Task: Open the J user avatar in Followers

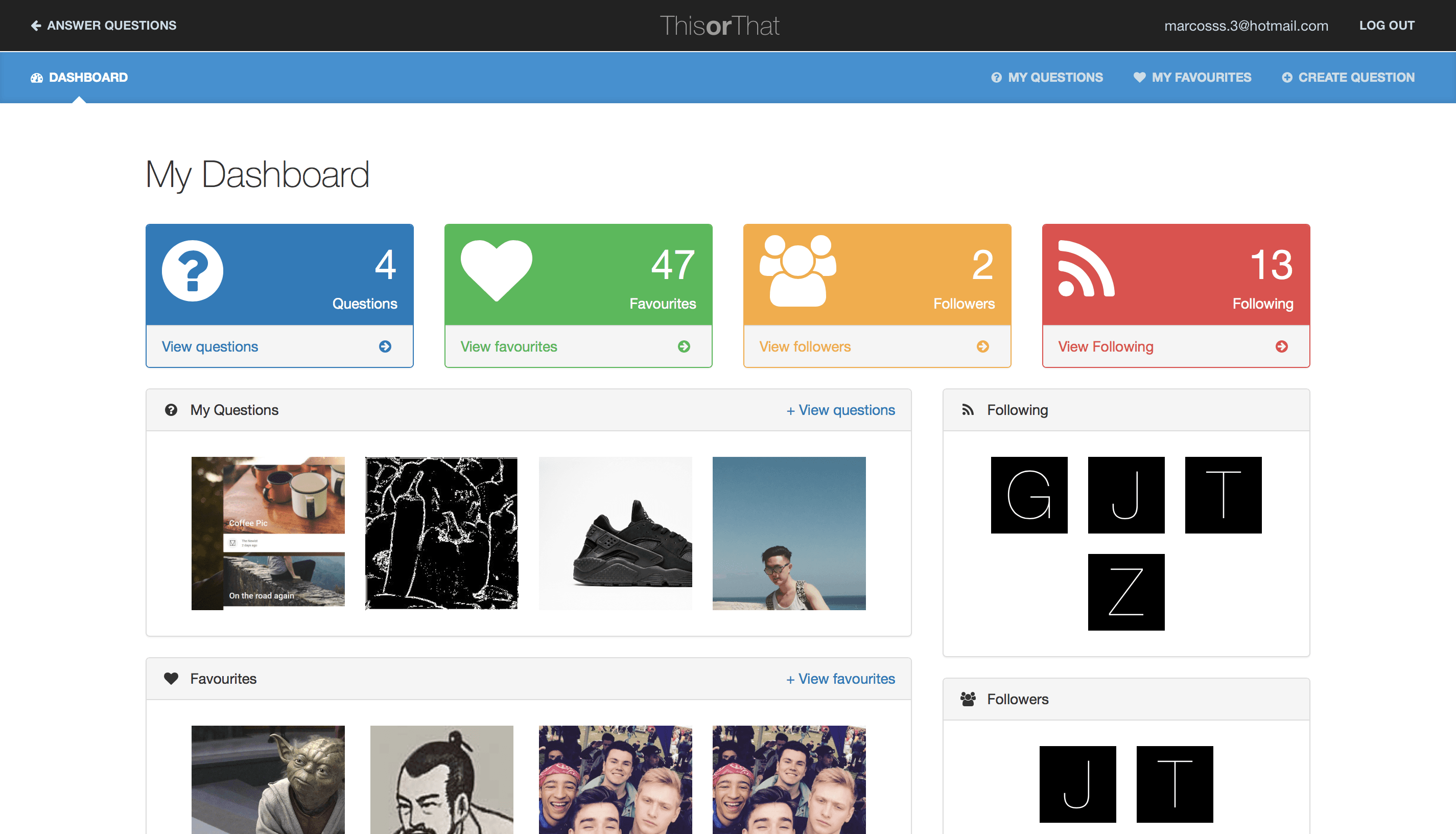Action: click(1078, 785)
